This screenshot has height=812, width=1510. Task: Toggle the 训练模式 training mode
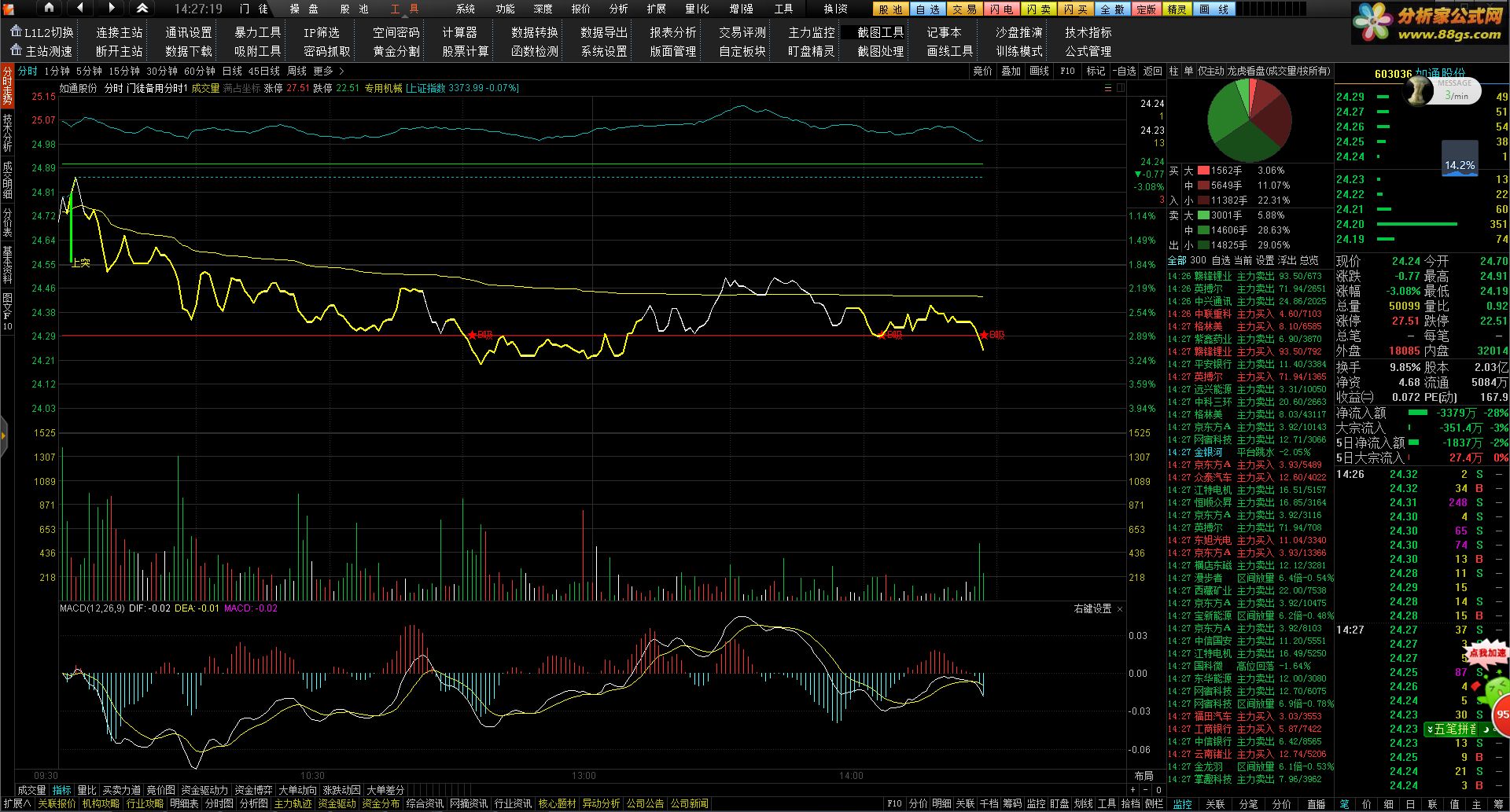click(1018, 51)
